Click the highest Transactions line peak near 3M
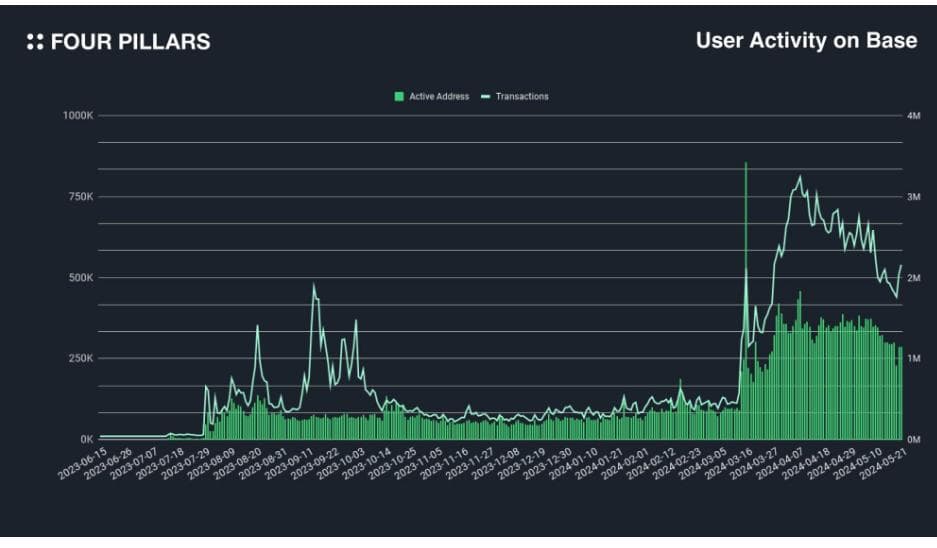The image size is (937, 548). tap(800, 178)
